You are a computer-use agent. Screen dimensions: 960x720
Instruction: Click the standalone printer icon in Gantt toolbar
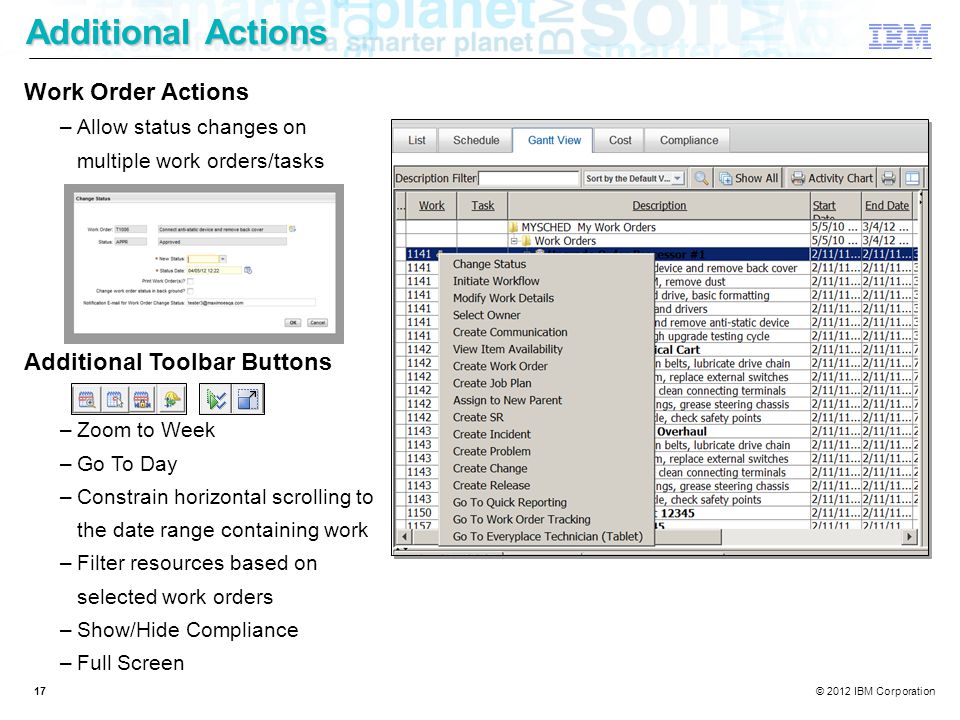pyautogui.click(x=888, y=178)
